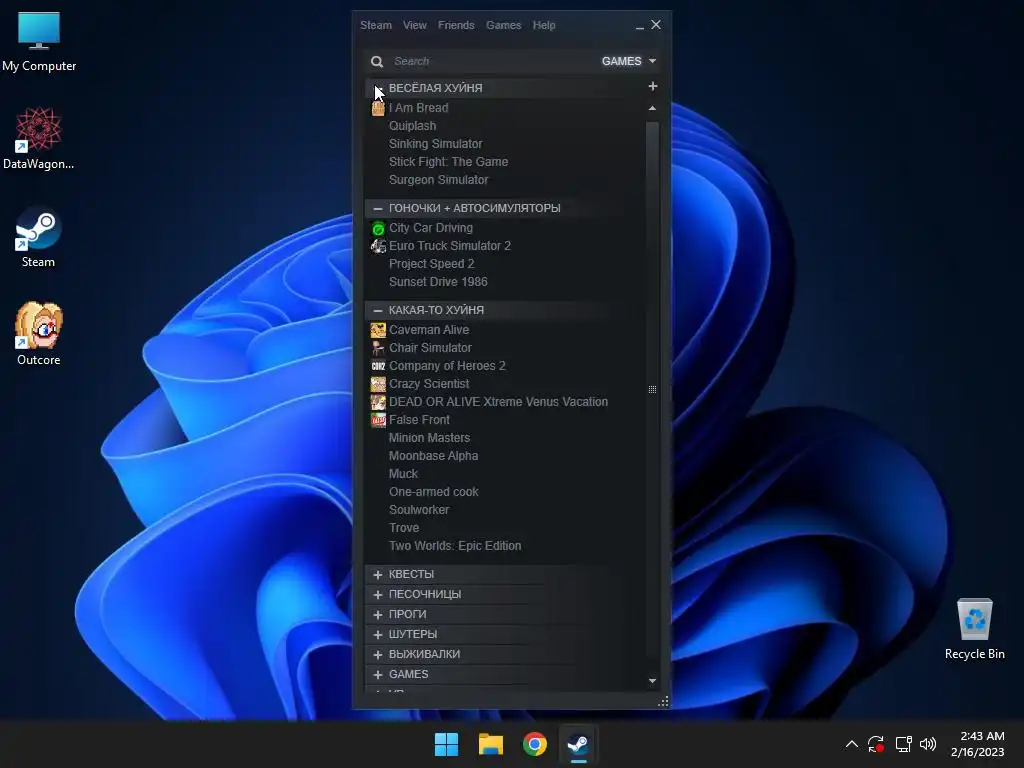This screenshot has width=1024, height=768.
Task: Click the network tray icon
Action: 903,744
